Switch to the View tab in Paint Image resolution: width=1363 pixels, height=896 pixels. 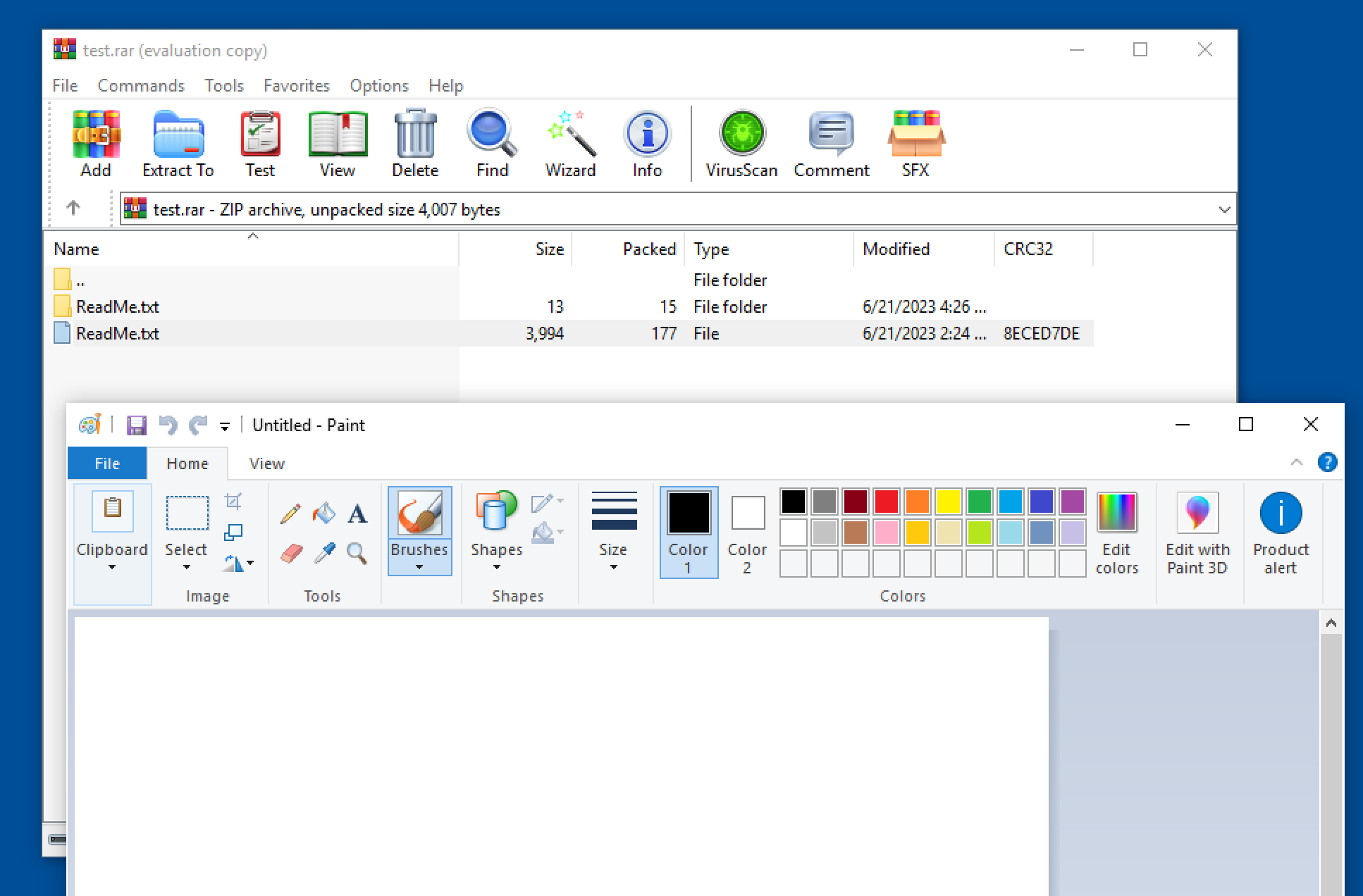[x=267, y=463]
